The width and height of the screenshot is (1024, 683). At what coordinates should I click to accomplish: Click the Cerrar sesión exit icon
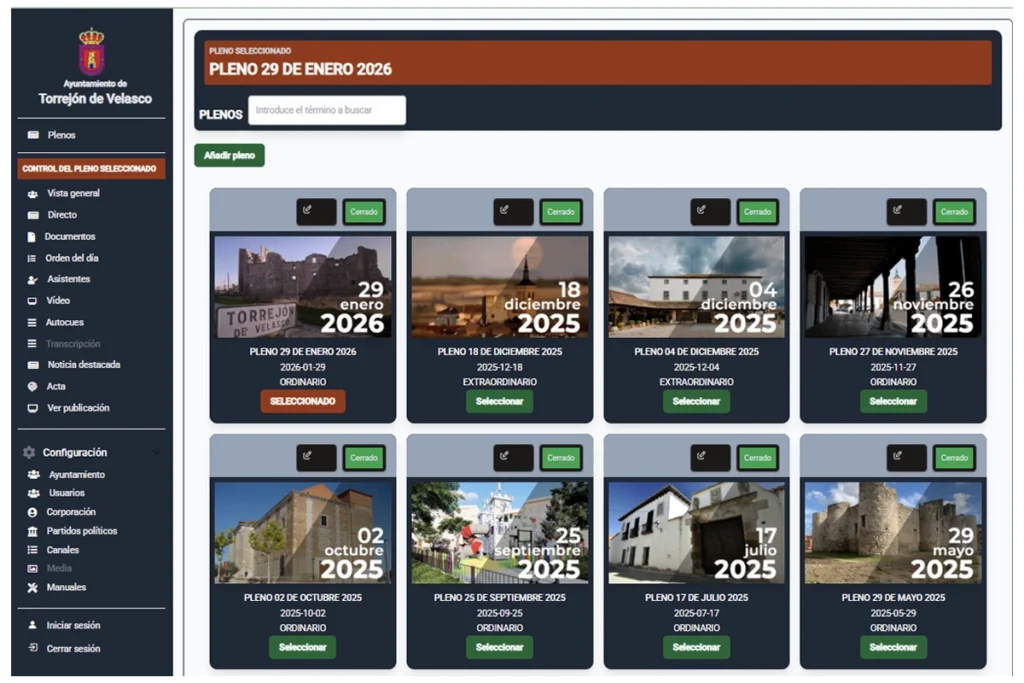click(x=33, y=648)
